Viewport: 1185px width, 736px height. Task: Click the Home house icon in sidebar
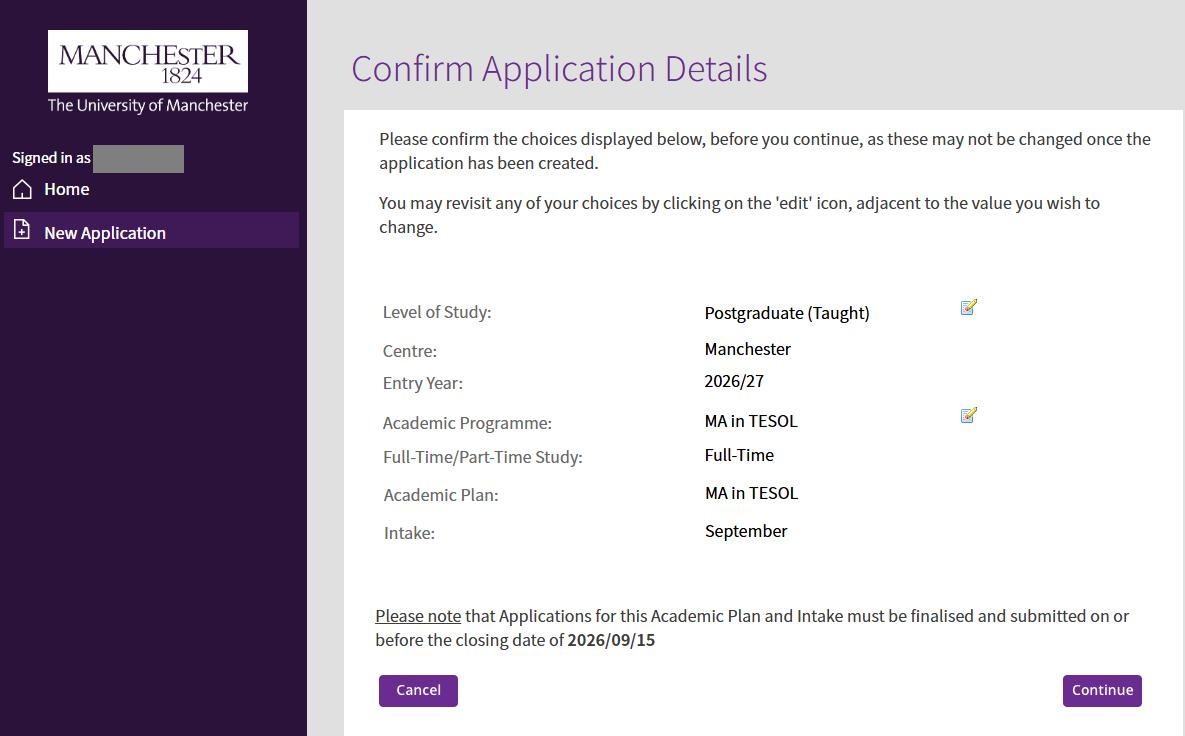[22, 189]
